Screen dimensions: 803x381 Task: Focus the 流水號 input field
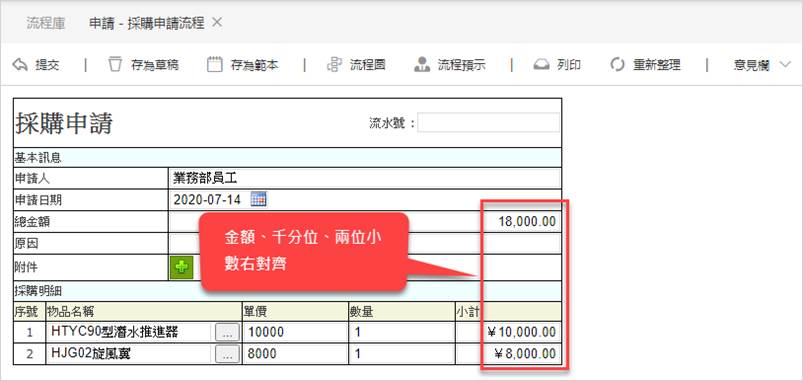click(x=489, y=123)
